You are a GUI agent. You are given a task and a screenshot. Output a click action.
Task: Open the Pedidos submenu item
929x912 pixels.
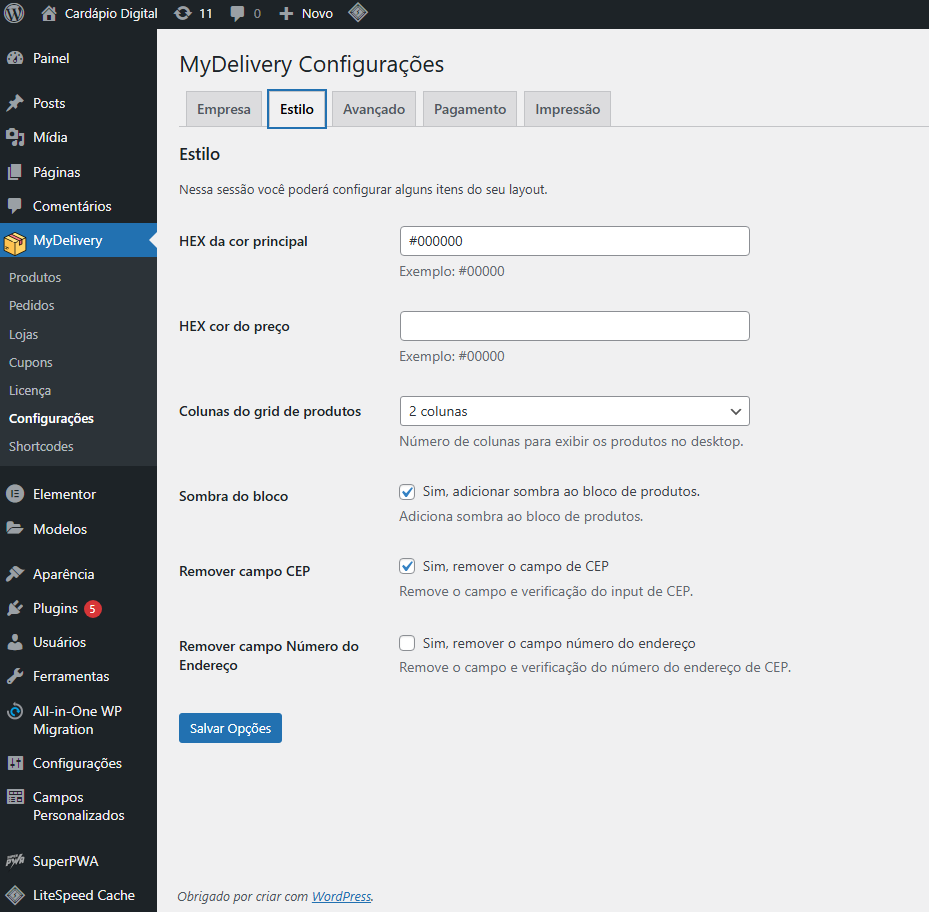(32, 306)
